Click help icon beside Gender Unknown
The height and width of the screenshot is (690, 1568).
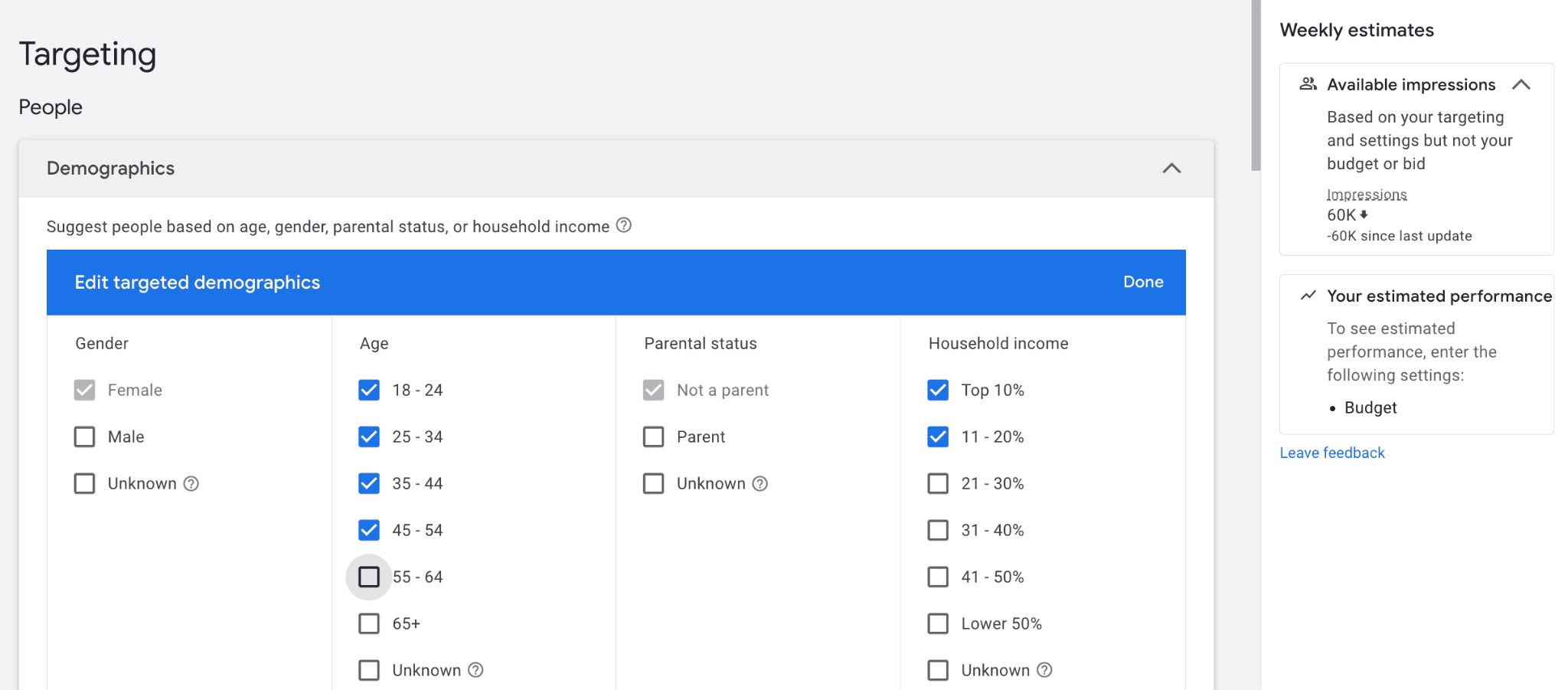click(x=191, y=483)
